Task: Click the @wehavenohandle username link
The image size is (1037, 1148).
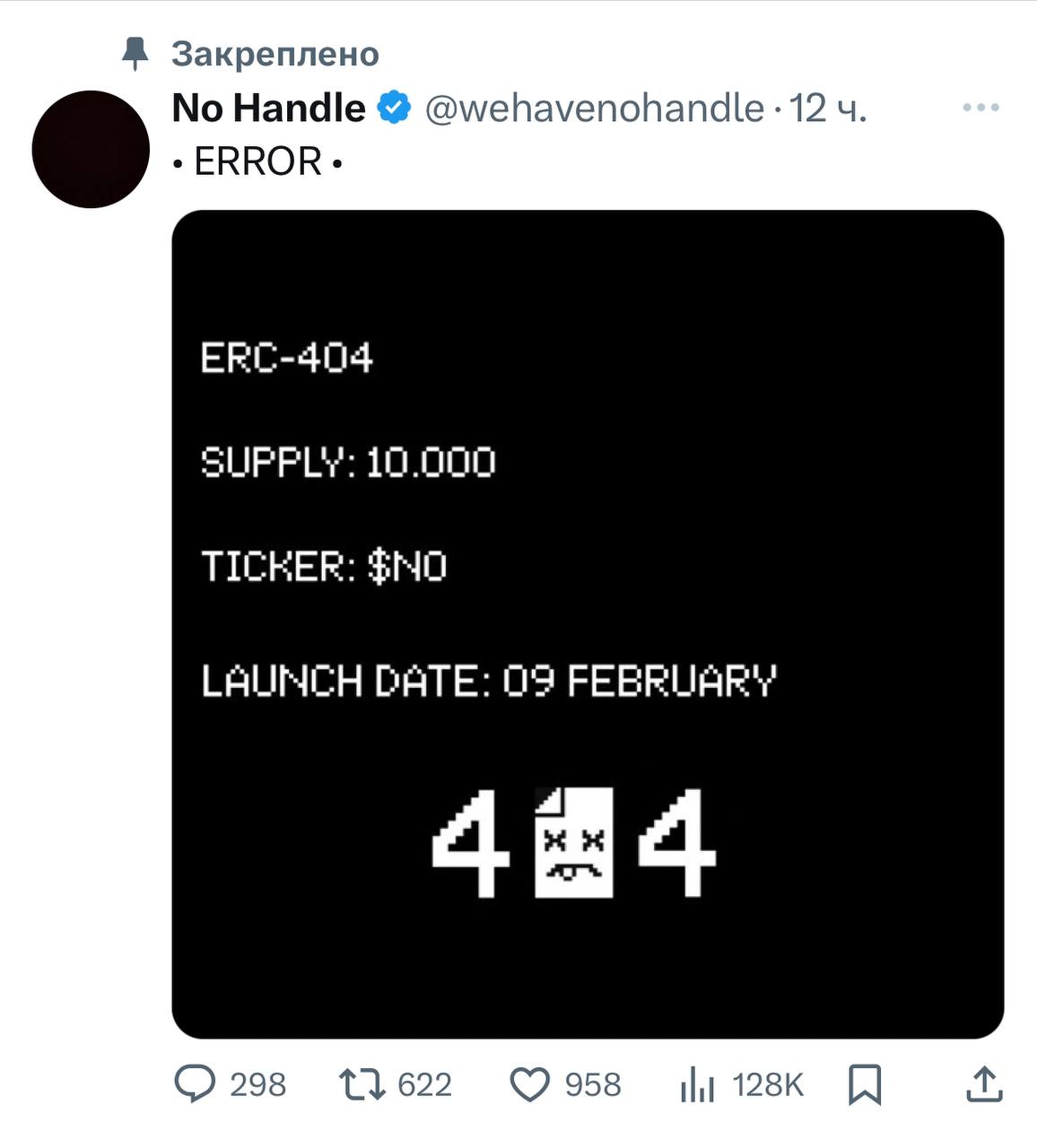Action: coord(594,108)
